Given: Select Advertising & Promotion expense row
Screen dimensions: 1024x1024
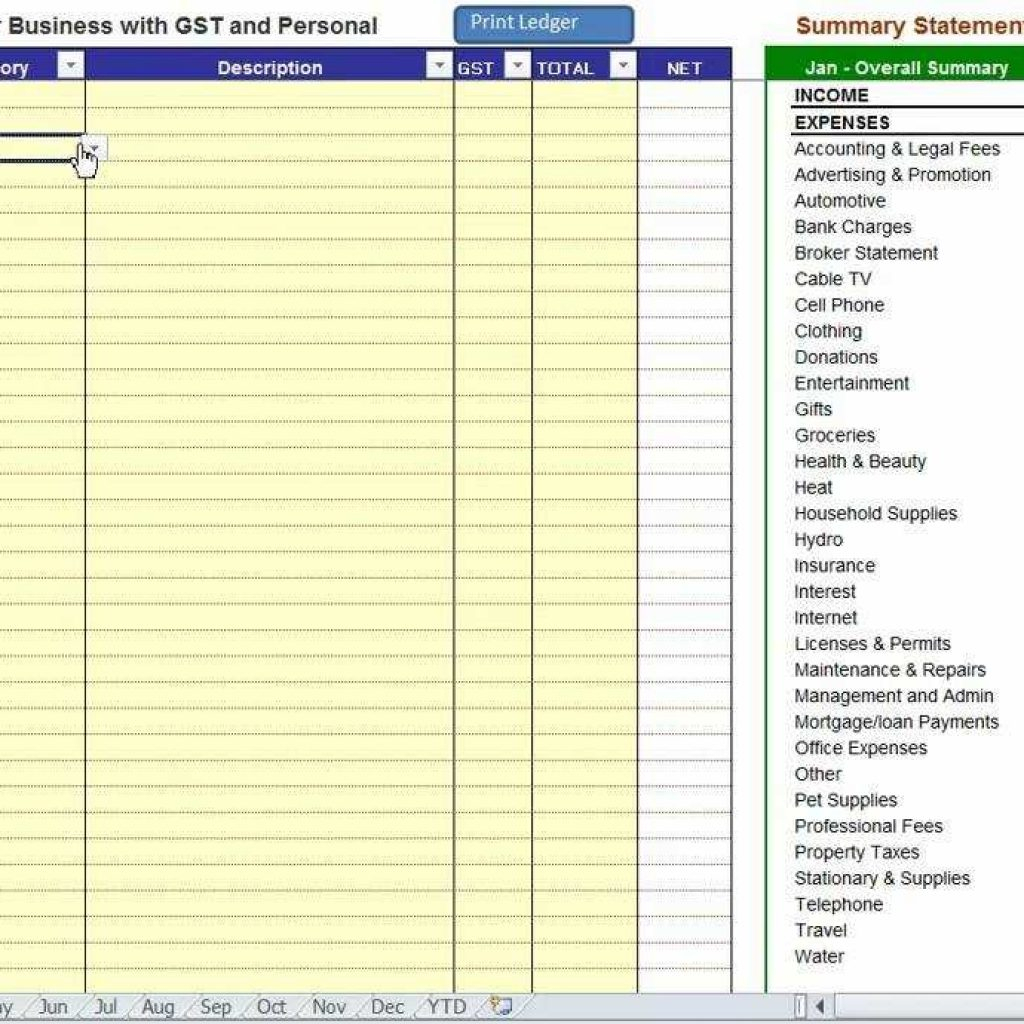Looking at the screenshot, I should tap(892, 175).
